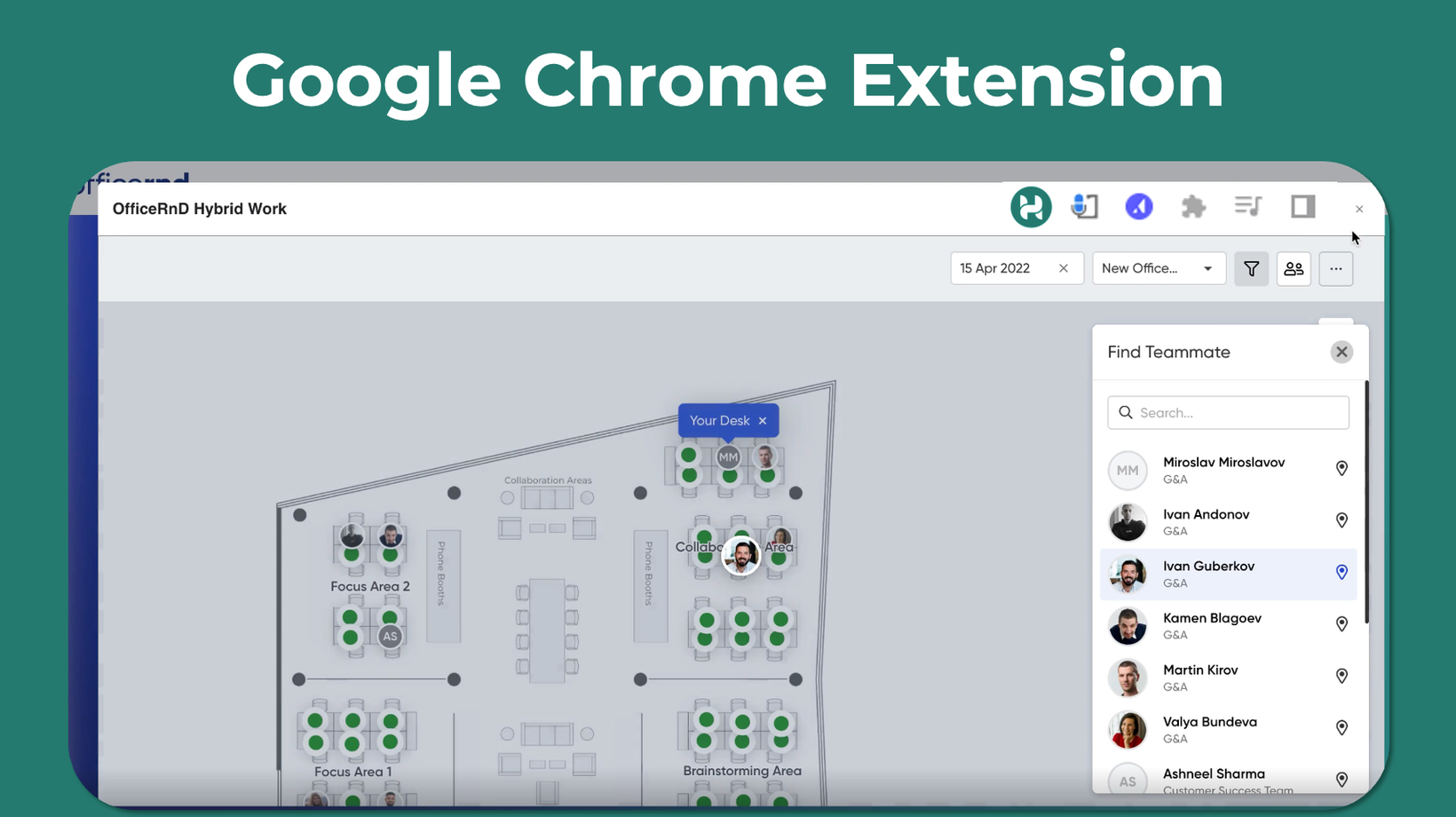Click Ivan Guberkov's blue location pin

1341,572
